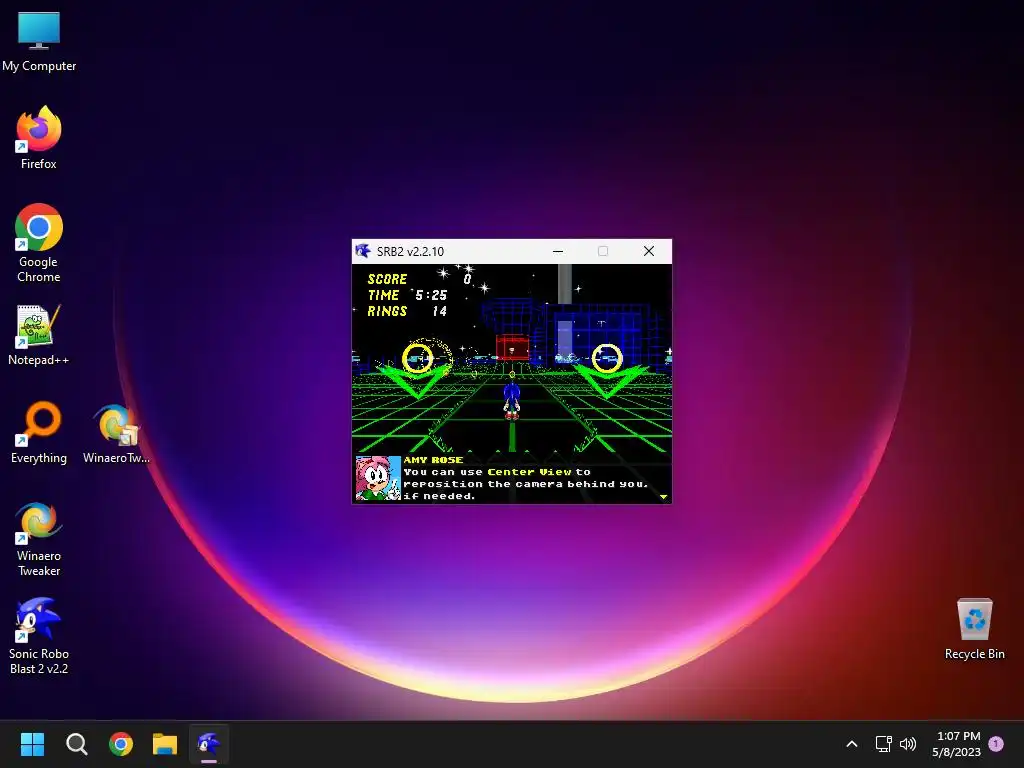This screenshot has width=1024, height=768.
Task: Show hidden system tray icons
Action: [852, 744]
